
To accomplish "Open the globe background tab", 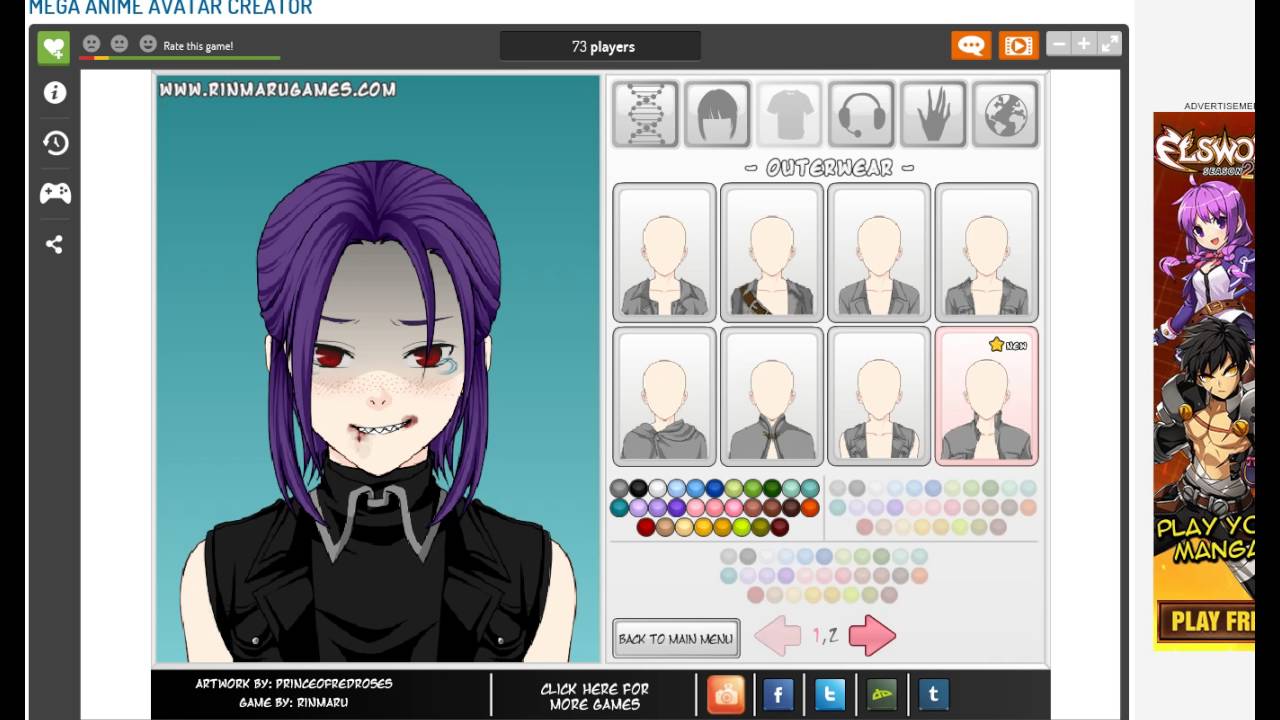I will [1005, 114].
